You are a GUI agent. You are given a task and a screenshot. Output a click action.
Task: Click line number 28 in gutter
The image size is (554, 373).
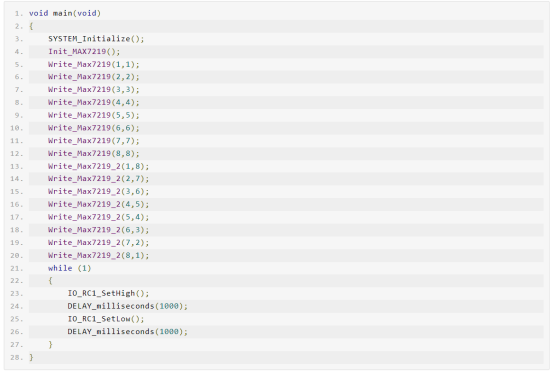pyautogui.click(x=17, y=357)
